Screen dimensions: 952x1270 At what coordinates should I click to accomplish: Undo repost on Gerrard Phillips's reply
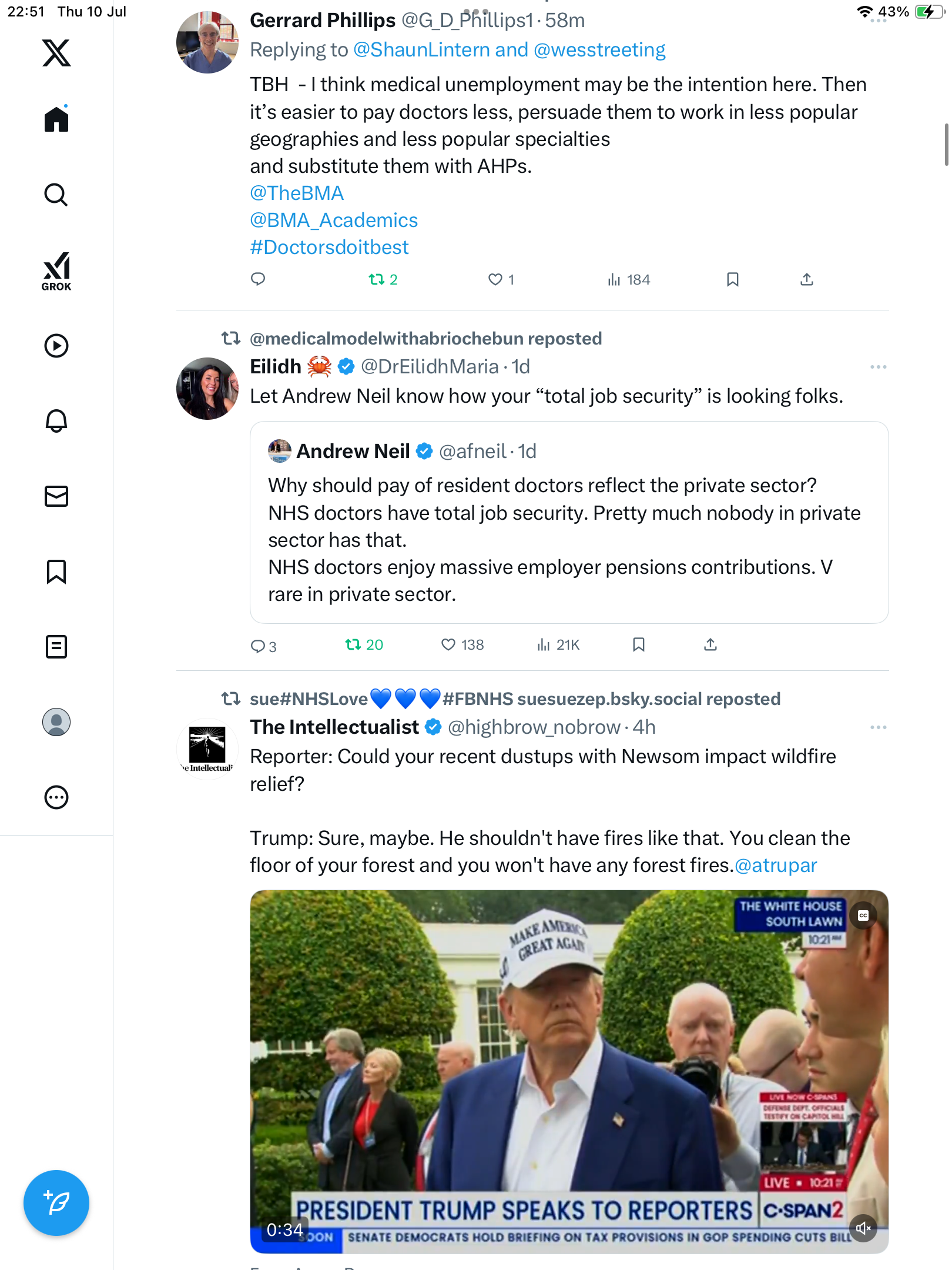[x=383, y=279]
